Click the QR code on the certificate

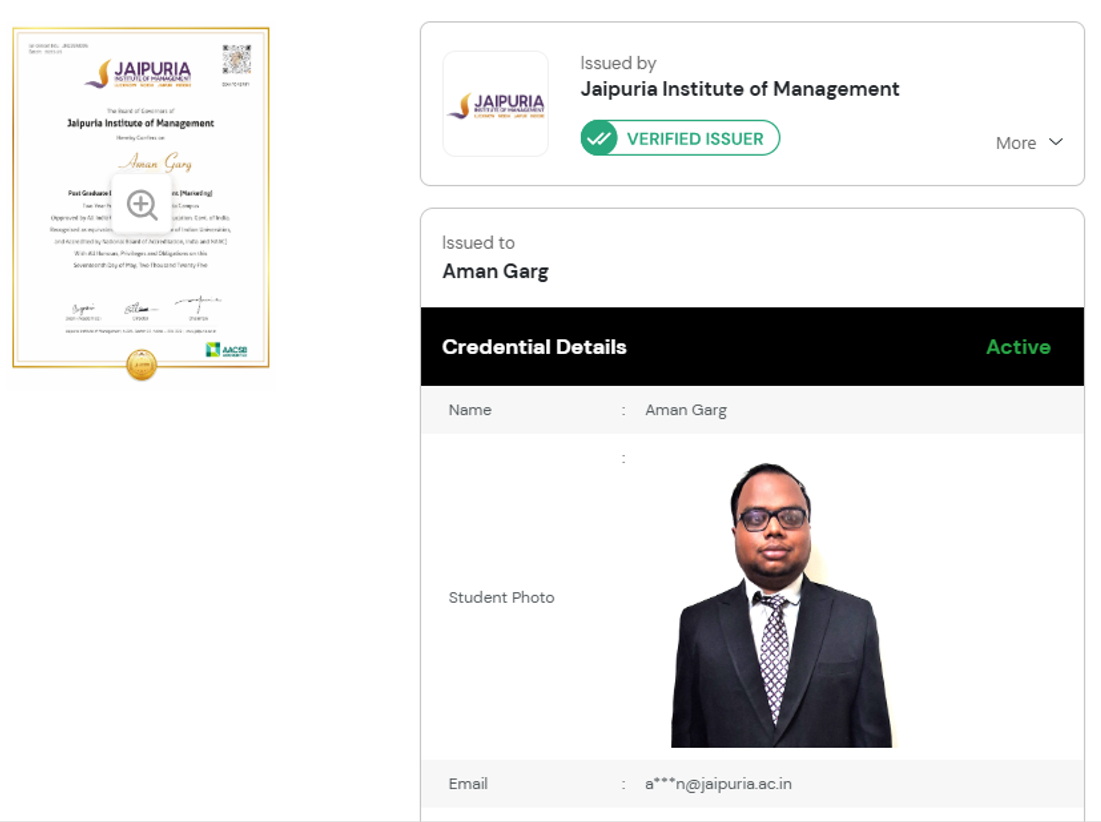pos(236,59)
